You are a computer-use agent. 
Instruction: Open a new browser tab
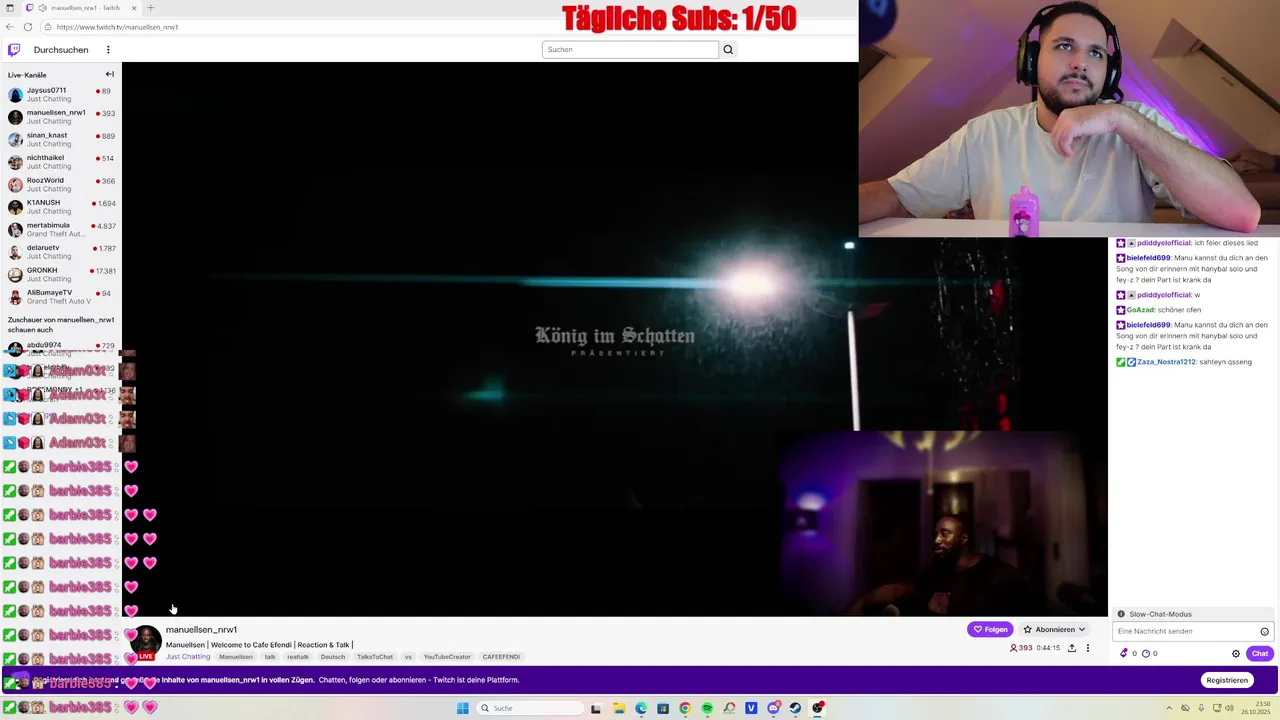[150, 8]
